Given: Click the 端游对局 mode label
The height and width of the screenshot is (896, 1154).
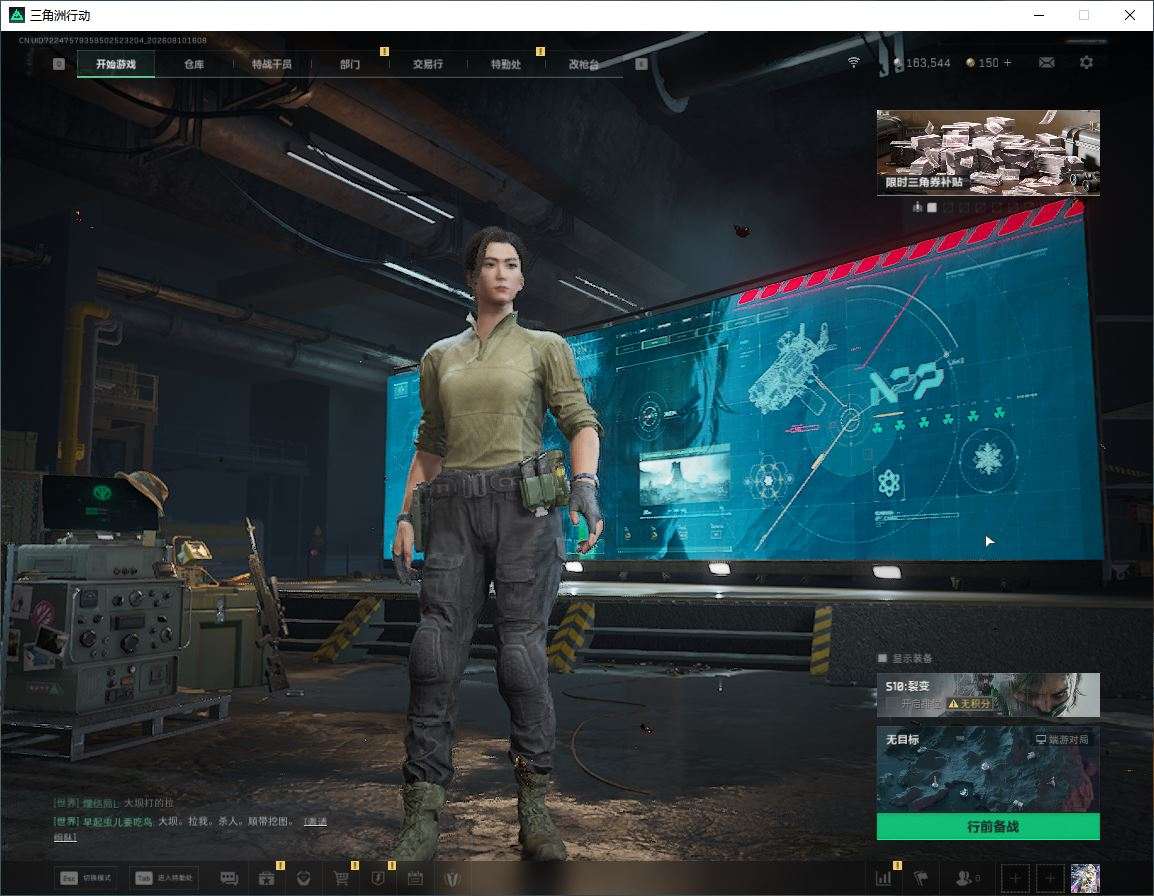Looking at the screenshot, I should pos(1062,739).
